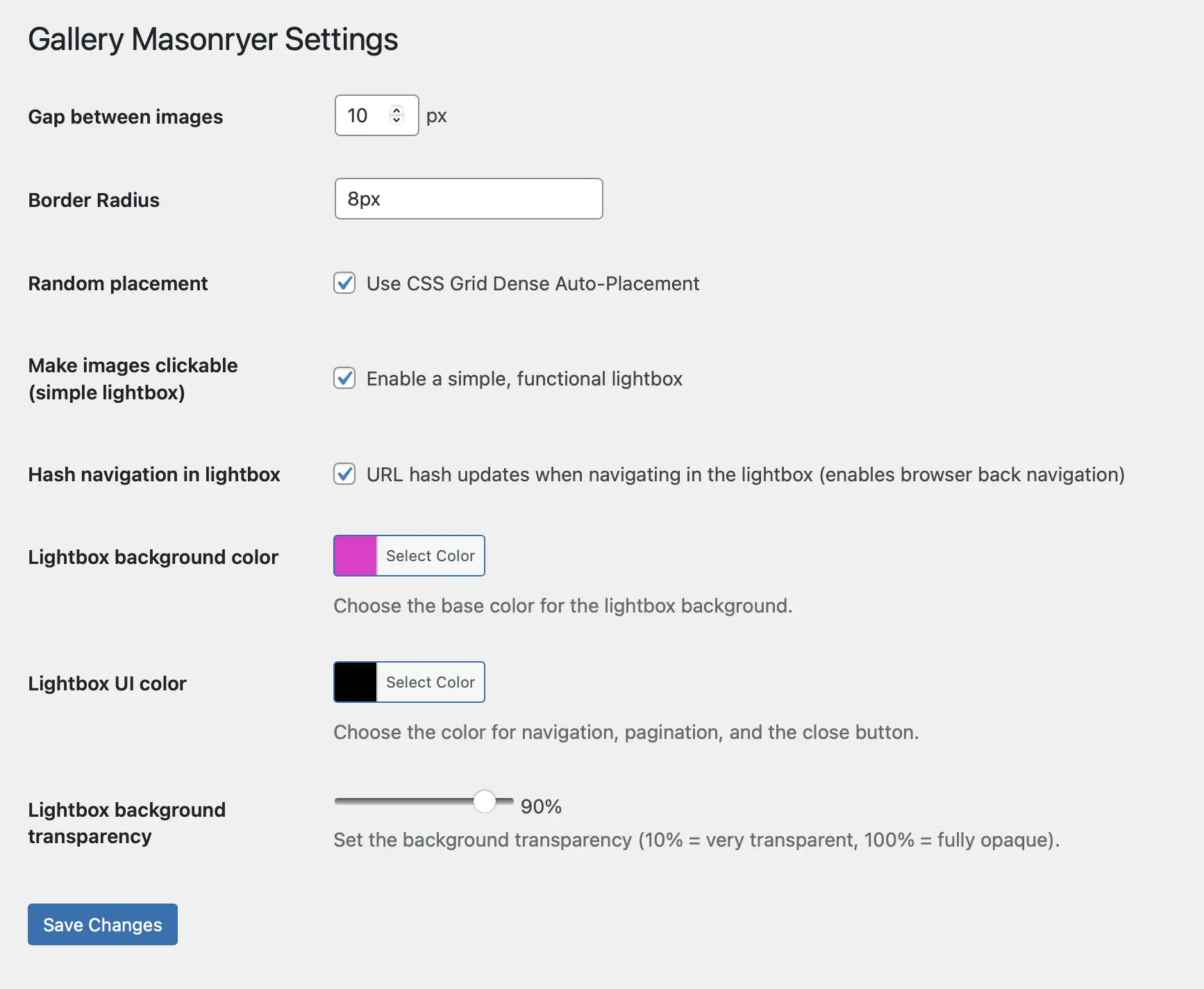Open Select Color for lightbox background
This screenshot has height=989, width=1204.
click(x=430, y=556)
